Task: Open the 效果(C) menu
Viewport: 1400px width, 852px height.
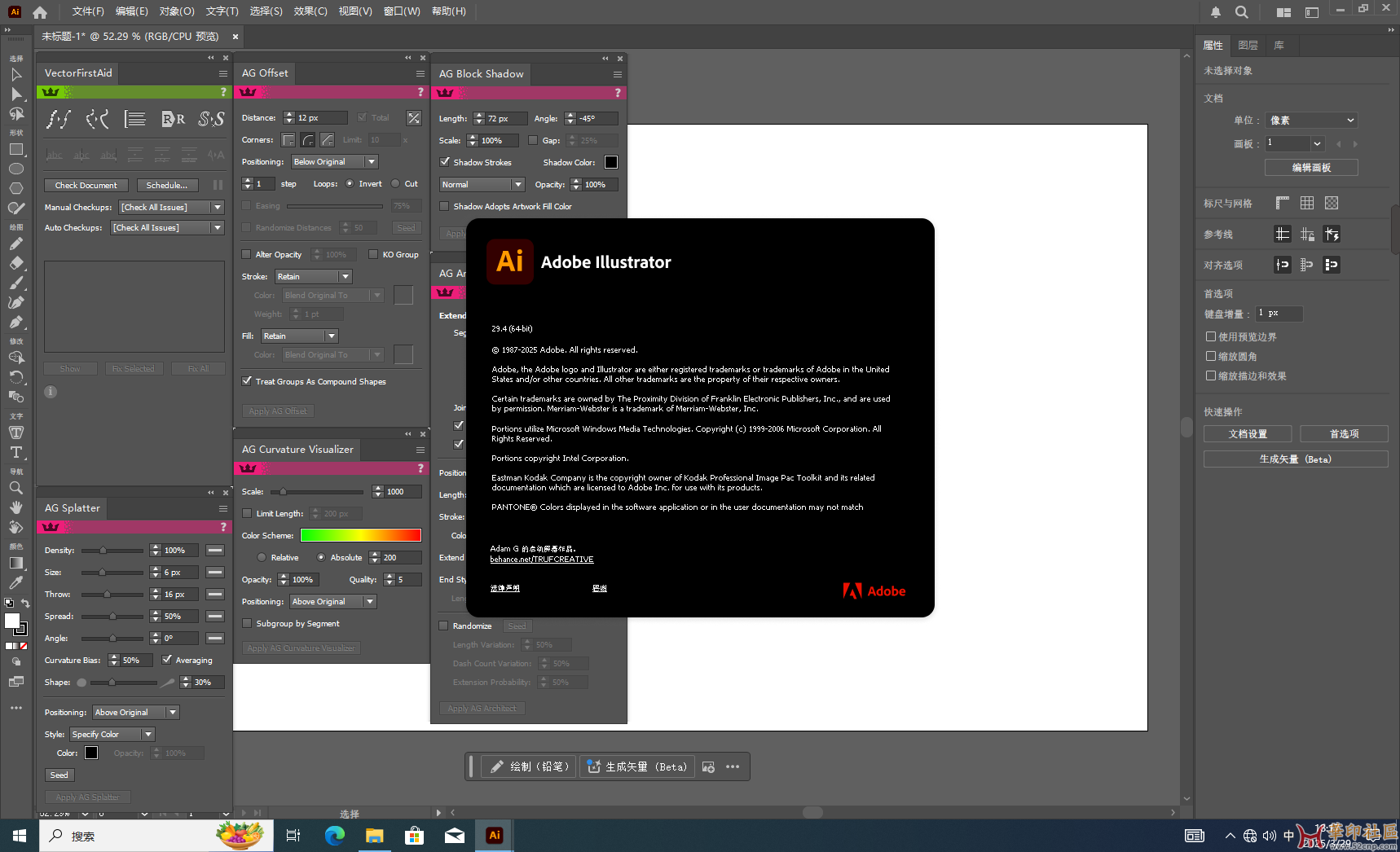Action: click(310, 11)
